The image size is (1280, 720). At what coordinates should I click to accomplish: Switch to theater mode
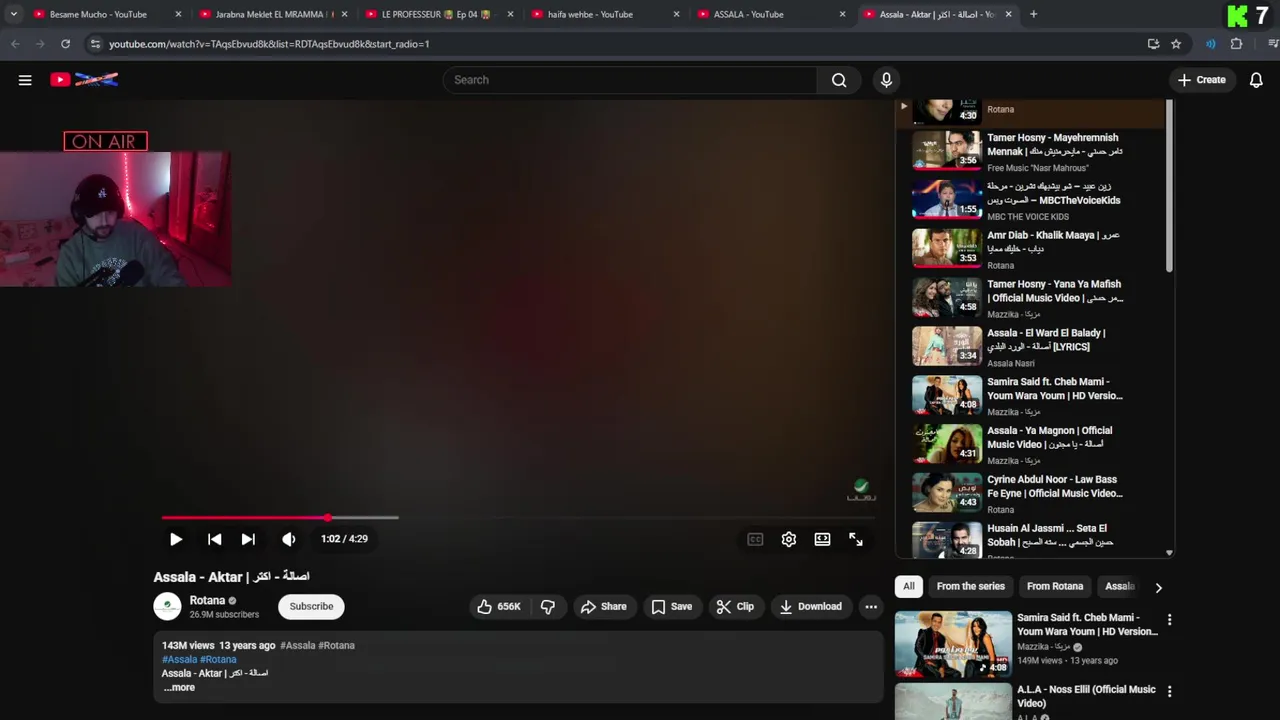point(822,539)
